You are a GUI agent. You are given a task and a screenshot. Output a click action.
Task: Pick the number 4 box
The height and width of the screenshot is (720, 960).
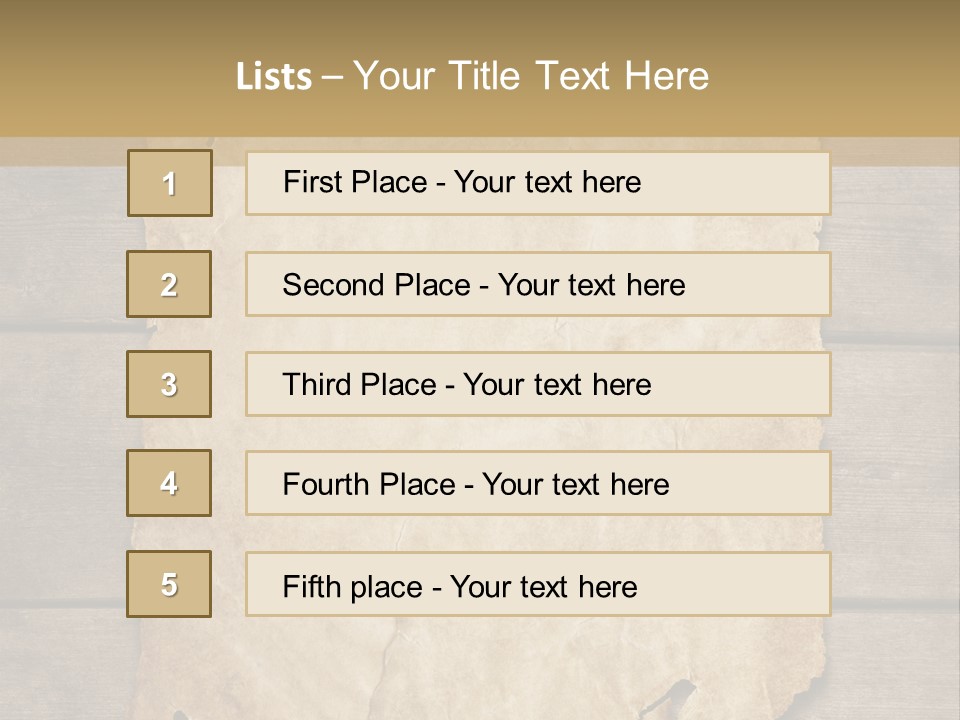(169, 483)
